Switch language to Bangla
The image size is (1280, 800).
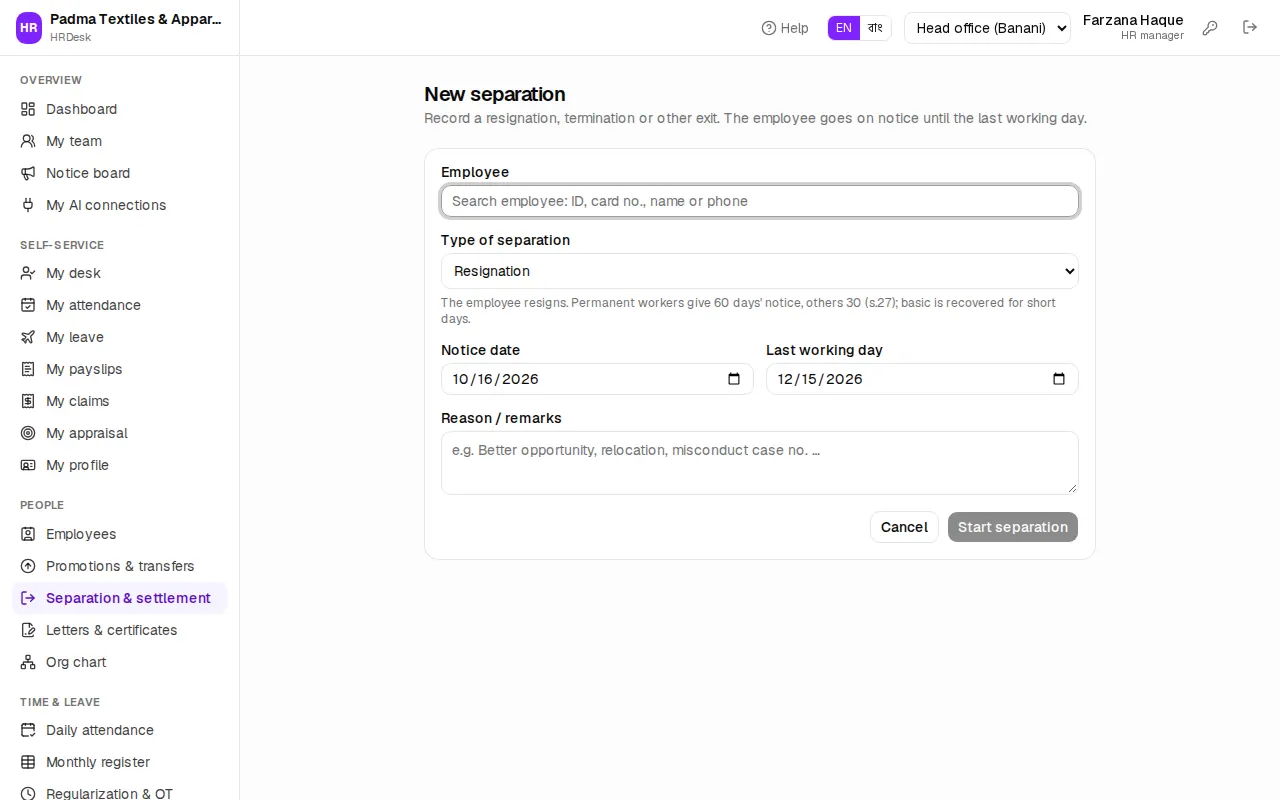[x=875, y=28]
